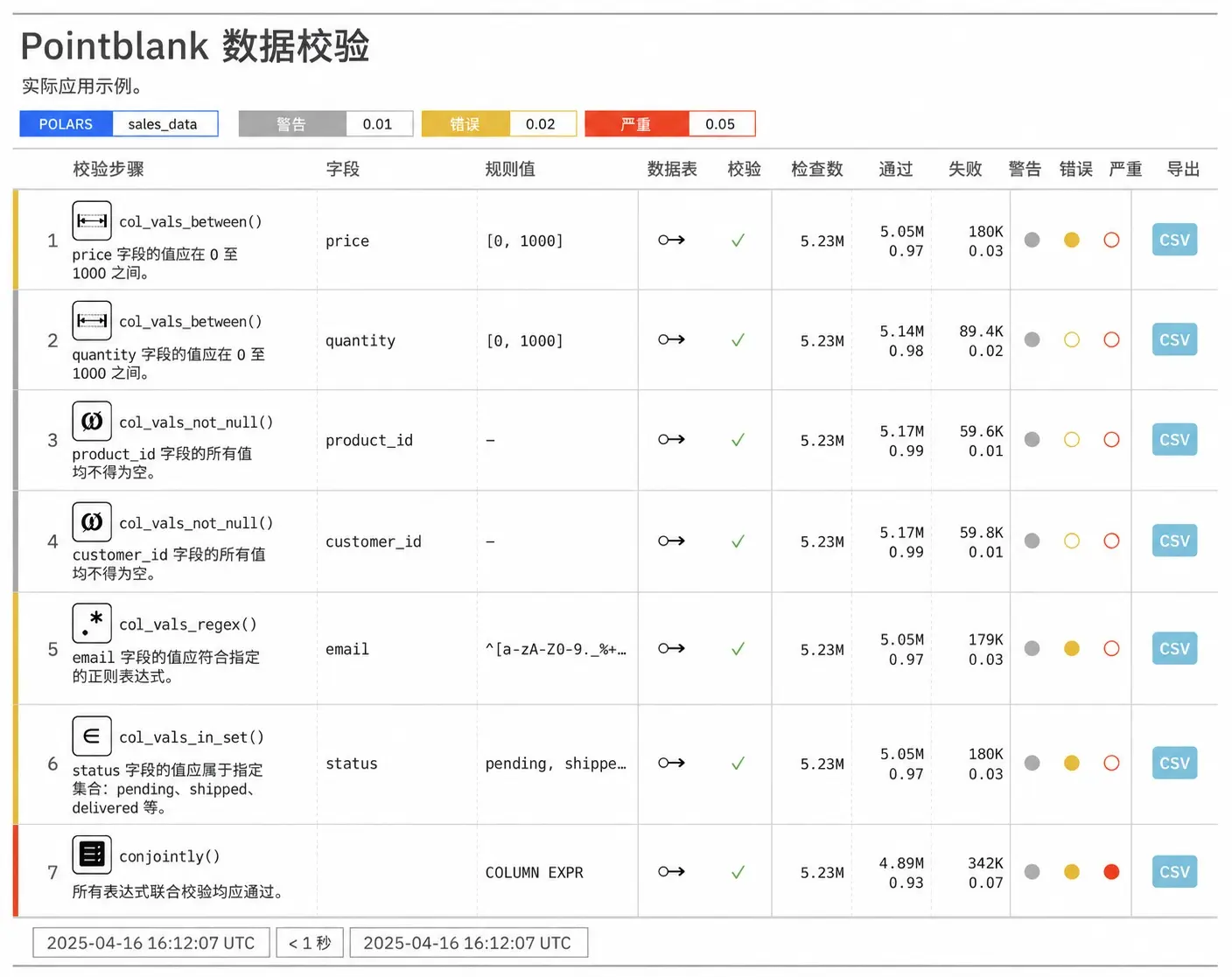This screenshot has width=1232, height=977.
Task: Click the 检查数 column header
Action: pos(817,169)
